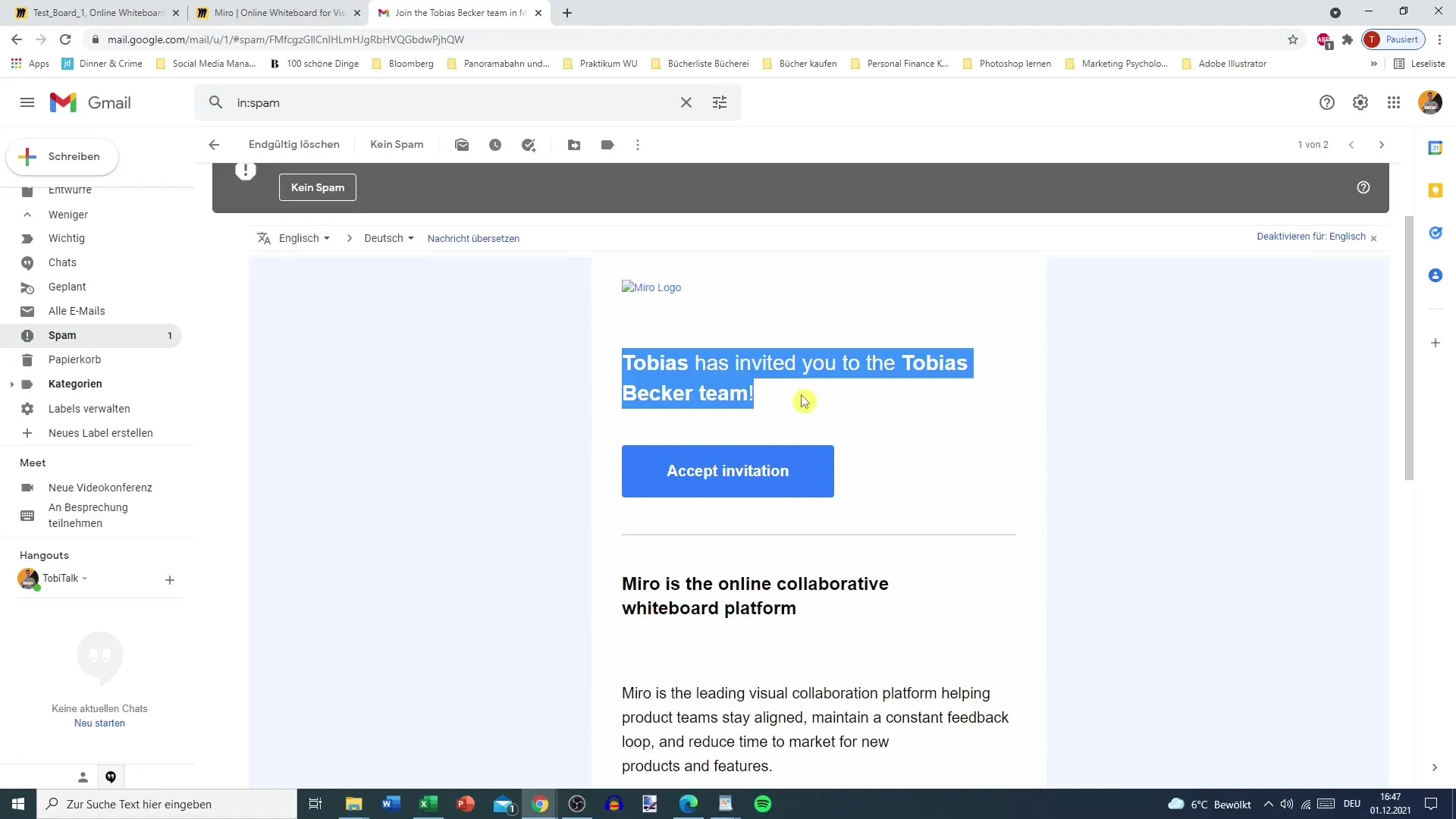1456x819 pixels.
Task: Go to newer email arrow
Action: (1351, 145)
